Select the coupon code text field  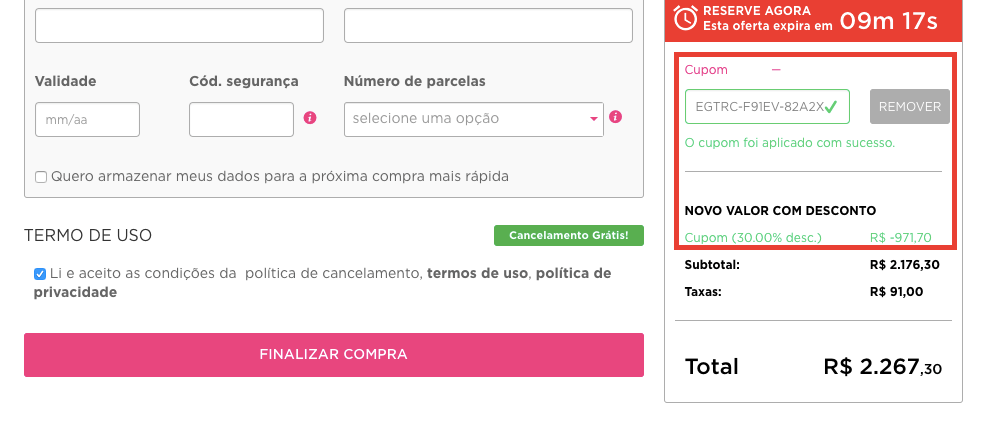(755, 106)
